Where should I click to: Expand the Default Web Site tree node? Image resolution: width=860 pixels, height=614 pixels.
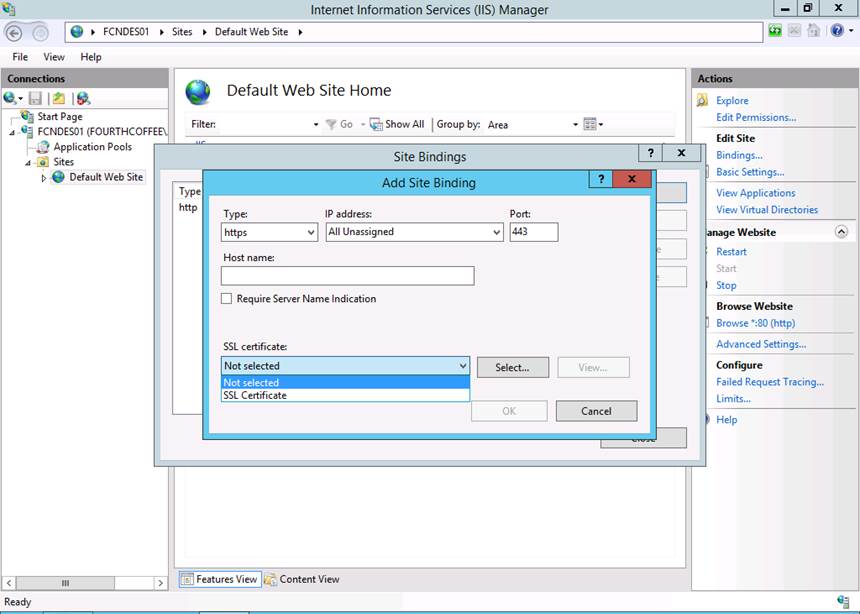coord(43,178)
